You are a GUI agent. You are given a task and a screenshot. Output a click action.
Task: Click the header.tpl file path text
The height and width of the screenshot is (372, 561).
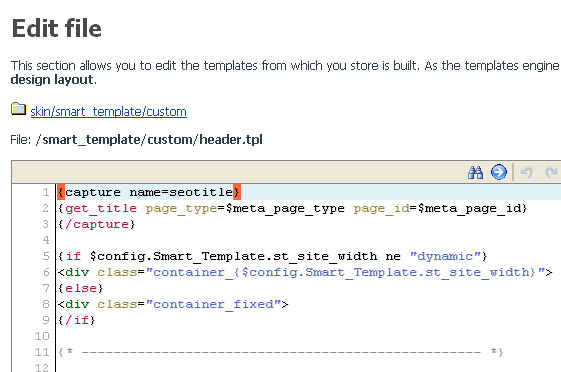tap(149, 140)
